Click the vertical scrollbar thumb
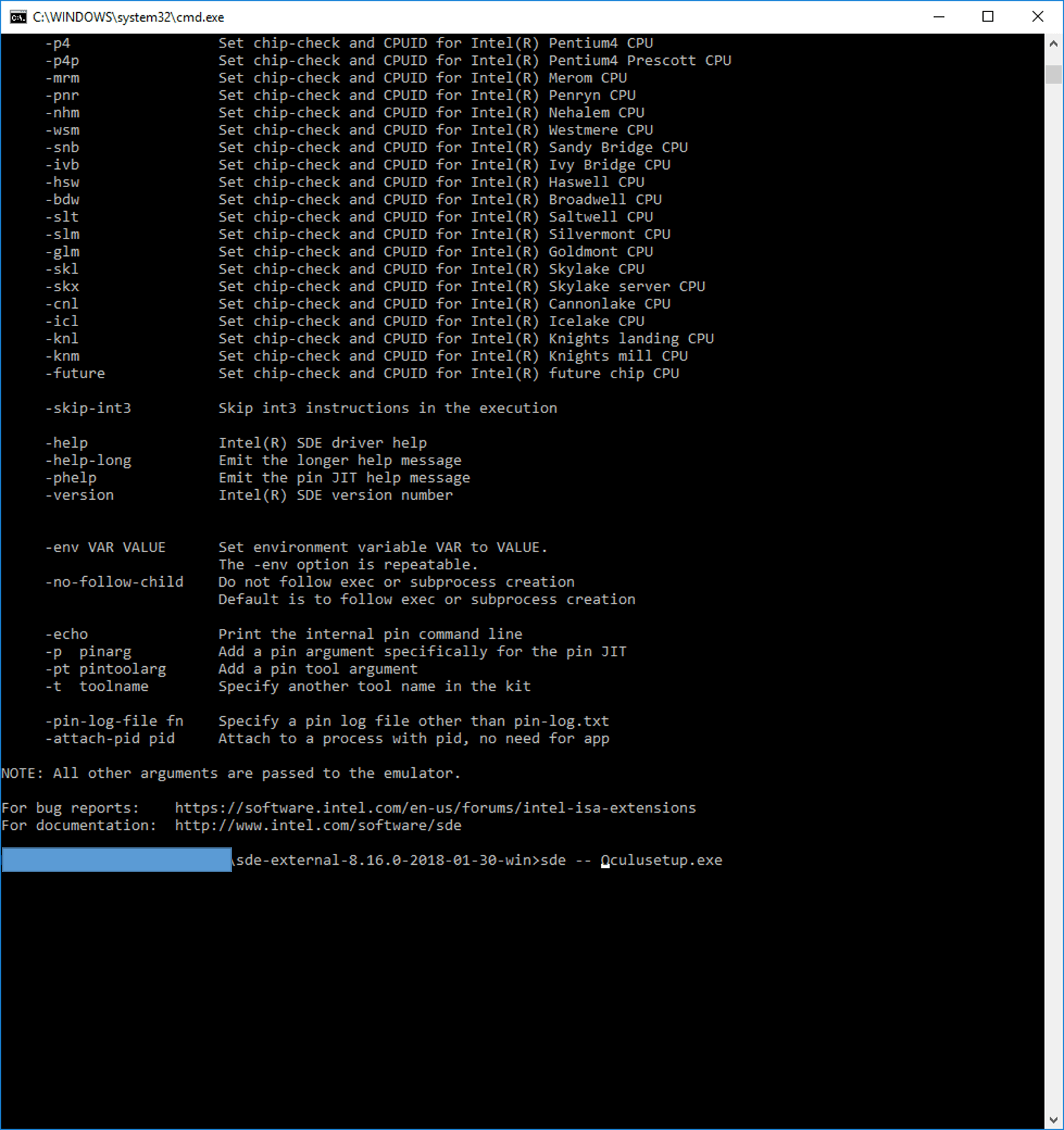The height and width of the screenshot is (1130, 1064). point(1053,74)
